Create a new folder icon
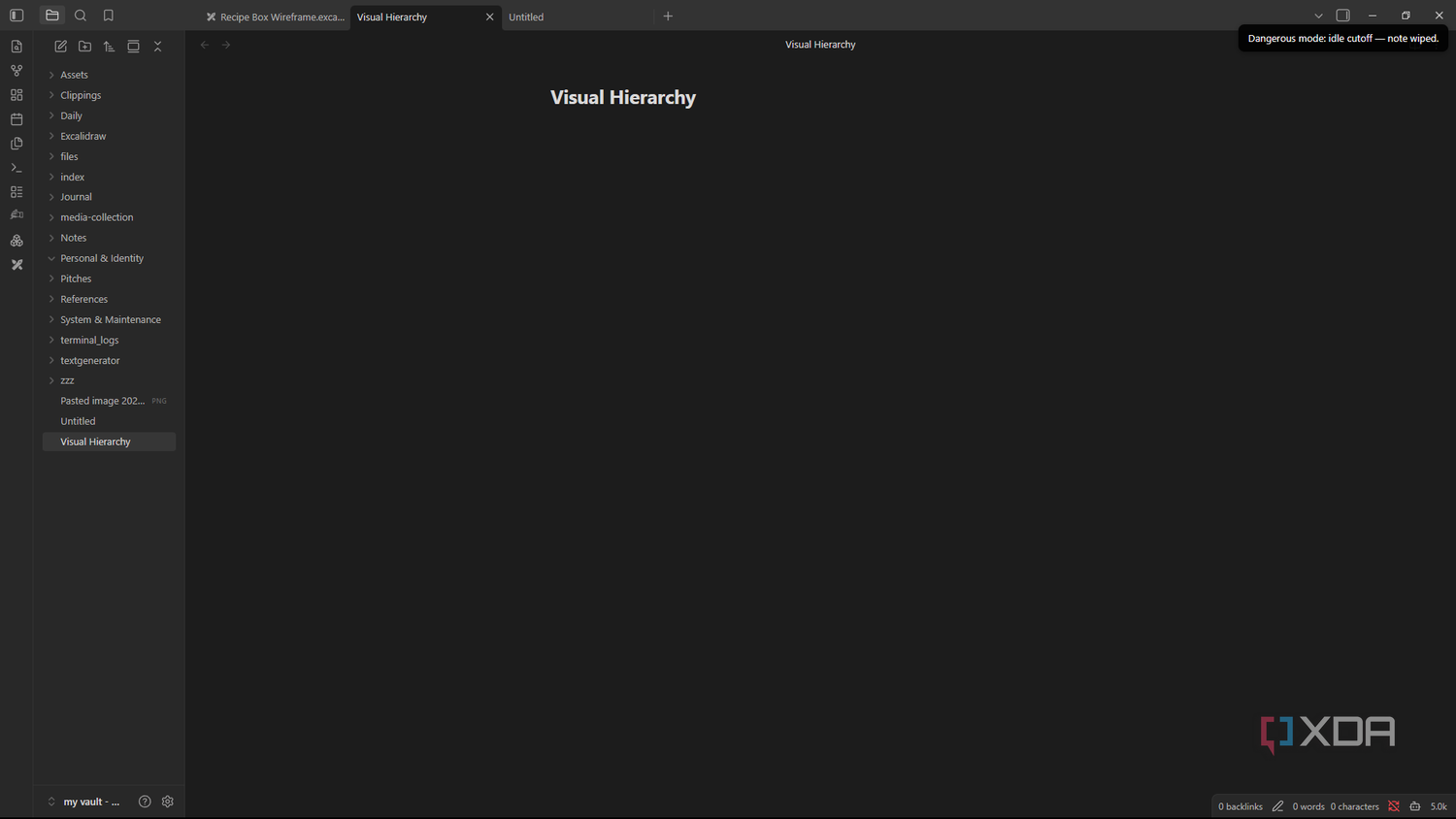 (85, 47)
